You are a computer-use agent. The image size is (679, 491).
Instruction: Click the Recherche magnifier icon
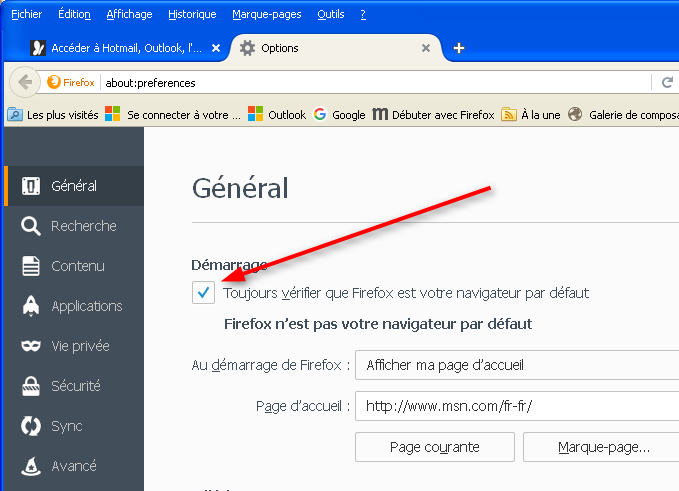click(x=31, y=226)
